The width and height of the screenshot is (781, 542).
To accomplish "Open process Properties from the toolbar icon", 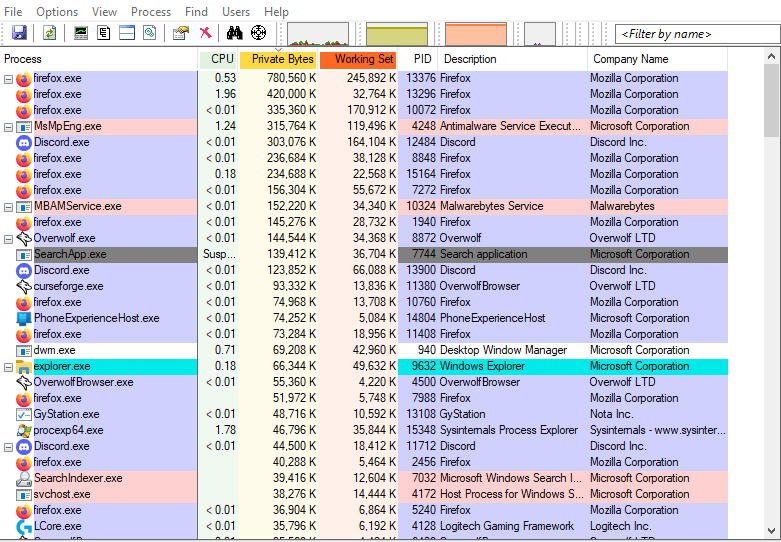I will point(181,33).
